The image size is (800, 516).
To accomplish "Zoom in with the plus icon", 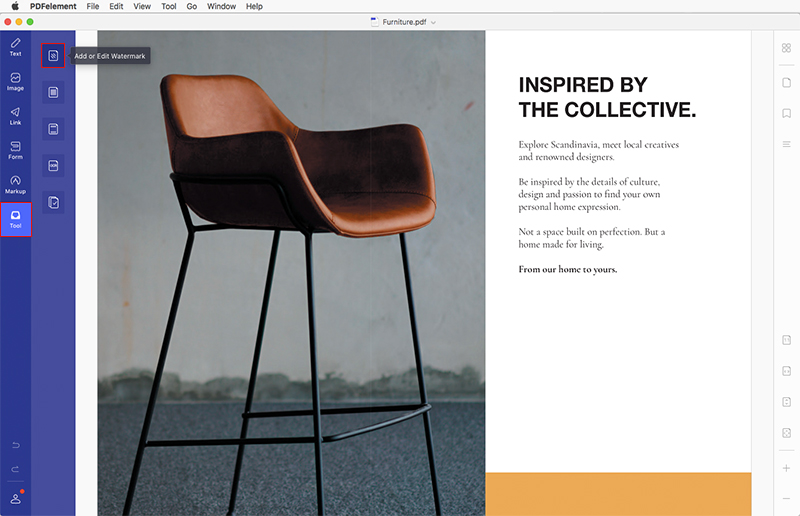I will pos(786,468).
